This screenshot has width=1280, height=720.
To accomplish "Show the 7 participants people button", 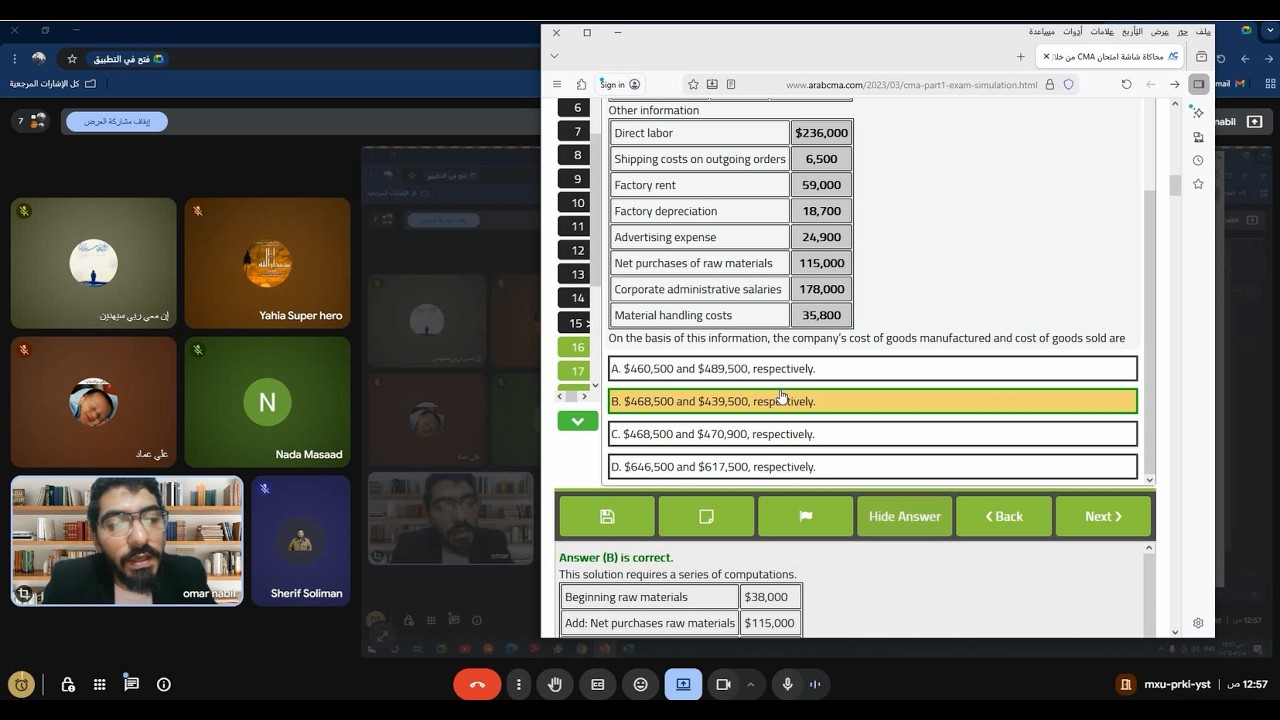I will tap(32, 121).
